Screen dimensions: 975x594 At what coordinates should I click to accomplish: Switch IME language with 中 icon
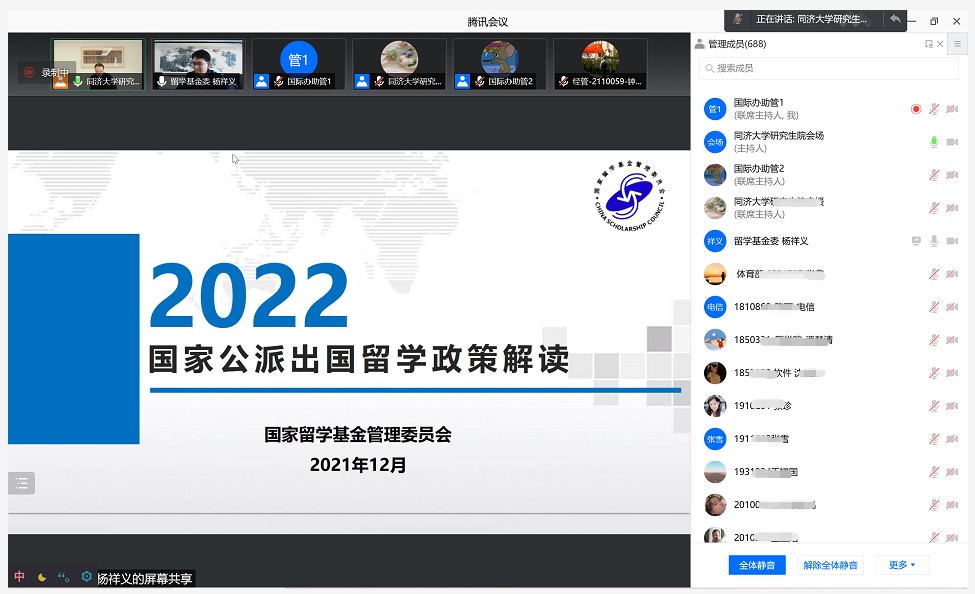[x=20, y=577]
